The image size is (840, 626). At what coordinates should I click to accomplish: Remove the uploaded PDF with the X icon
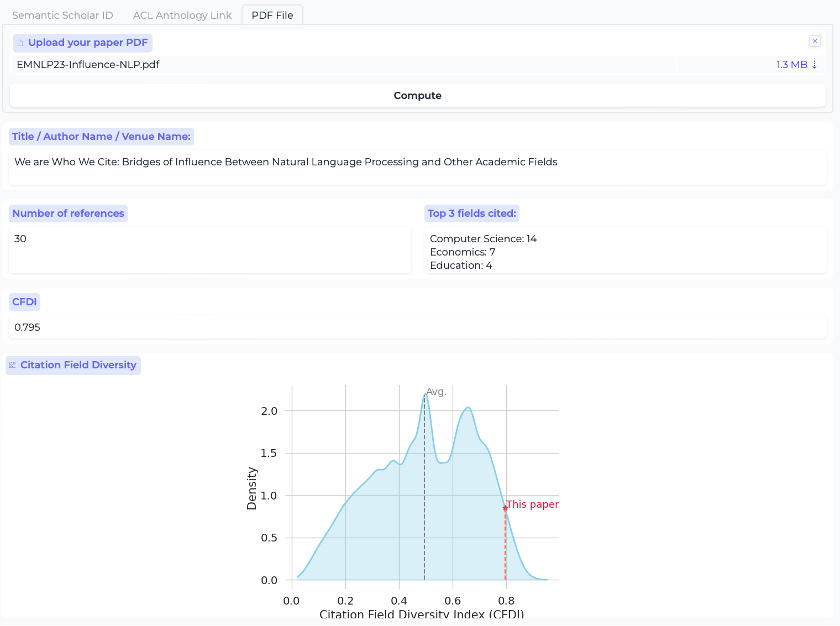tap(815, 41)
